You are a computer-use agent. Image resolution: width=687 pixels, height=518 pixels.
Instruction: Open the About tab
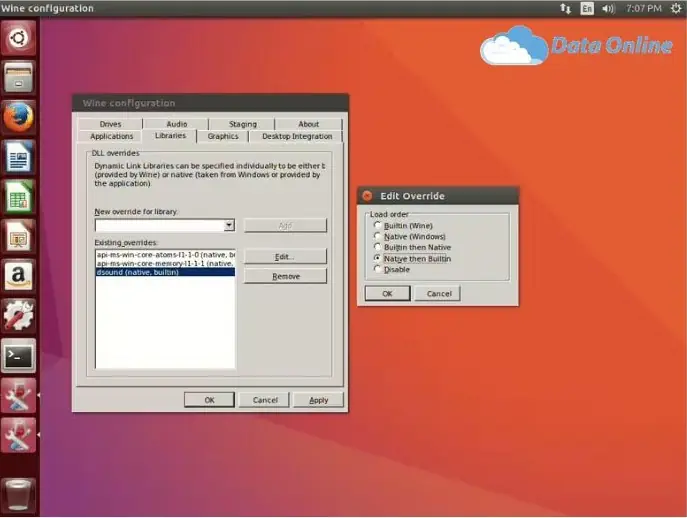coord(308,124)
